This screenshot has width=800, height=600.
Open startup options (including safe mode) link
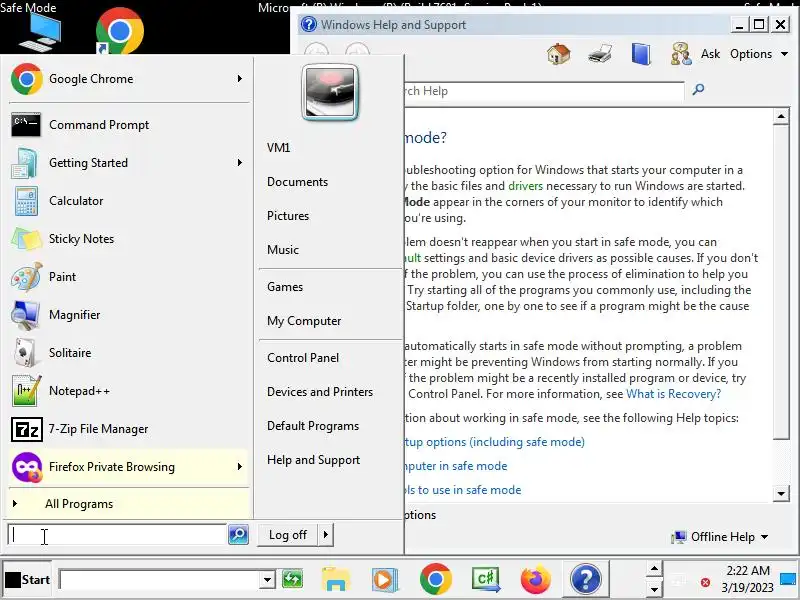click(x=495, y=442)
